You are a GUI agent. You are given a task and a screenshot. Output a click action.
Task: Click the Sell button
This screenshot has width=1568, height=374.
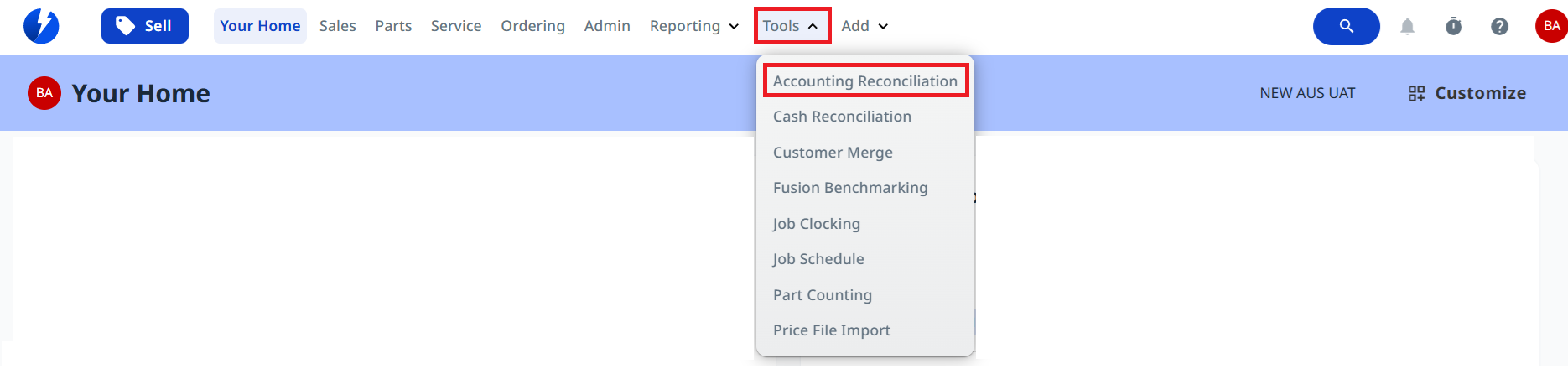tap(144, 26)
